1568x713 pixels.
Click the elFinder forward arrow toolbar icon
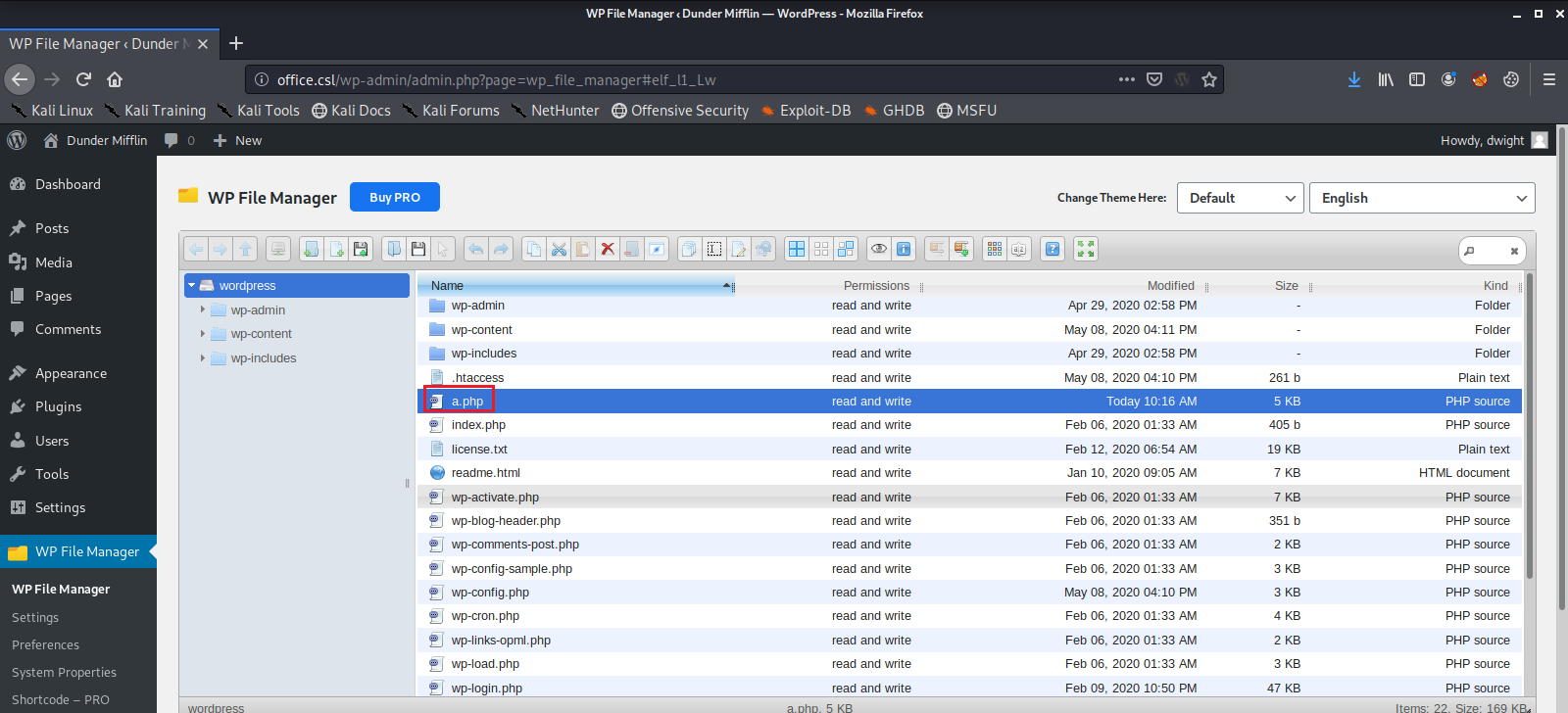pyautogui.click(x=220, y=249)
